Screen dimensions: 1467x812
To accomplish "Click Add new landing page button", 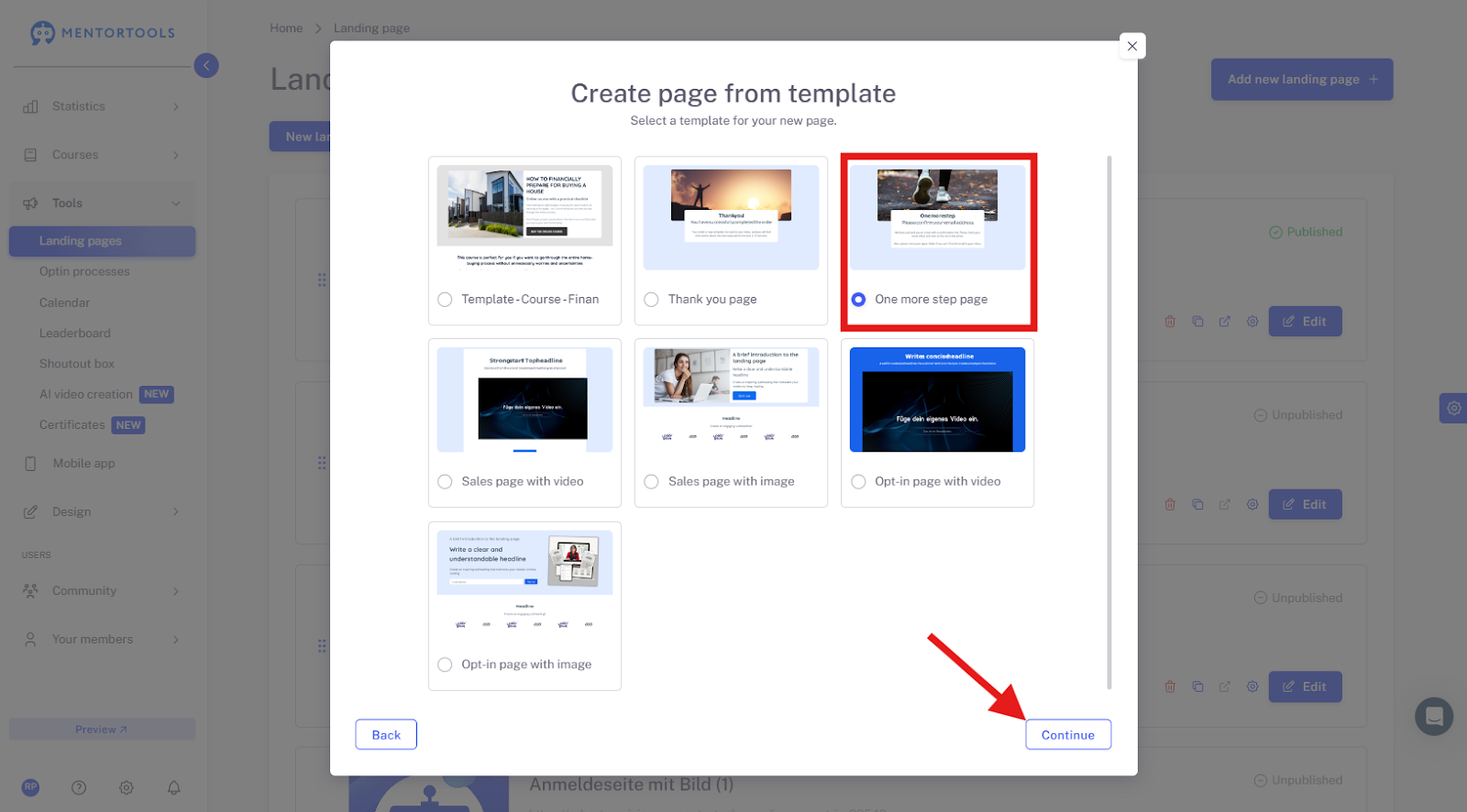I will pyautogui.click(x=1302, y=80).
